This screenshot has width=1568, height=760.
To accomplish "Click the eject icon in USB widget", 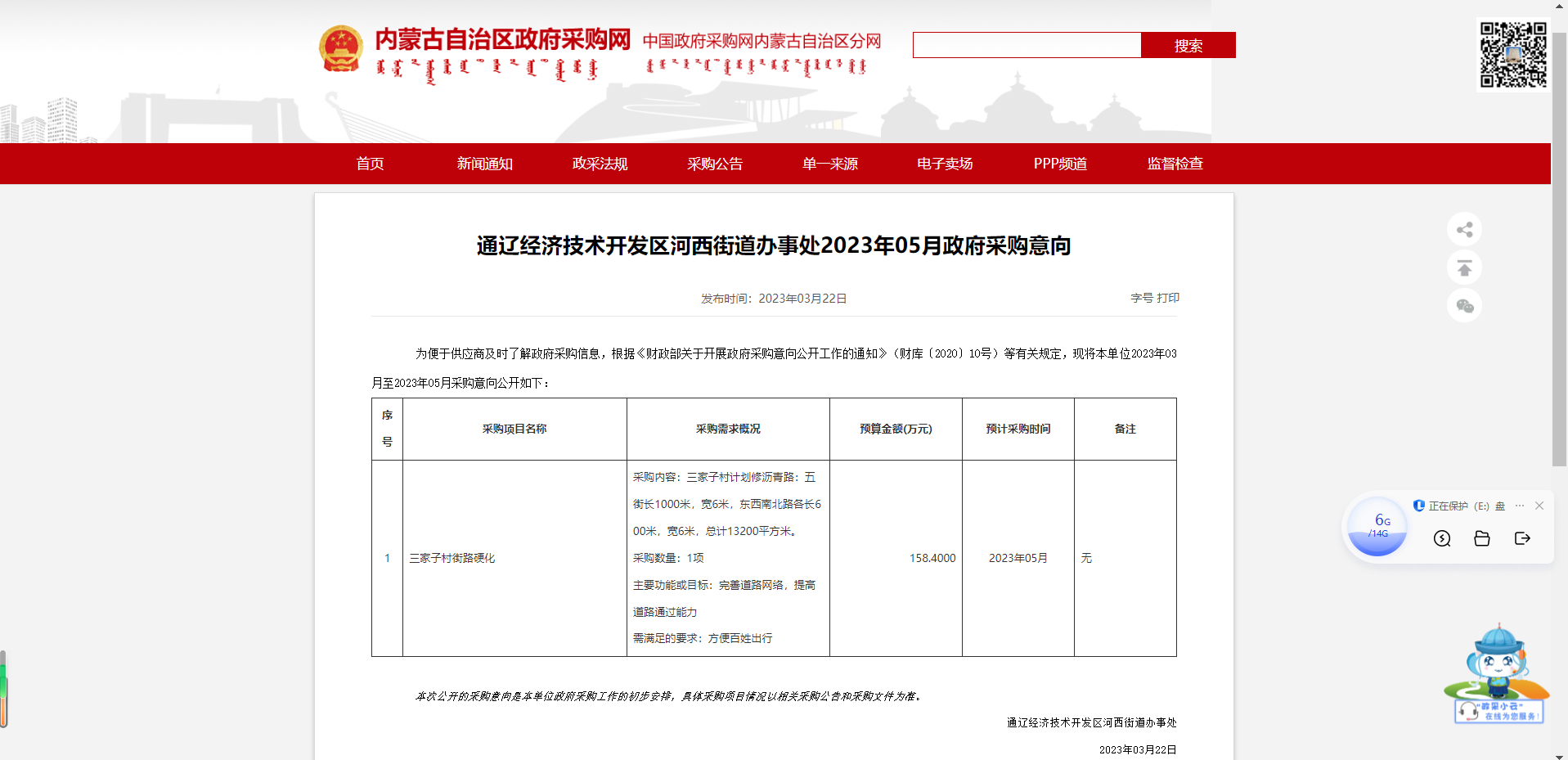I will [1521, 538].
